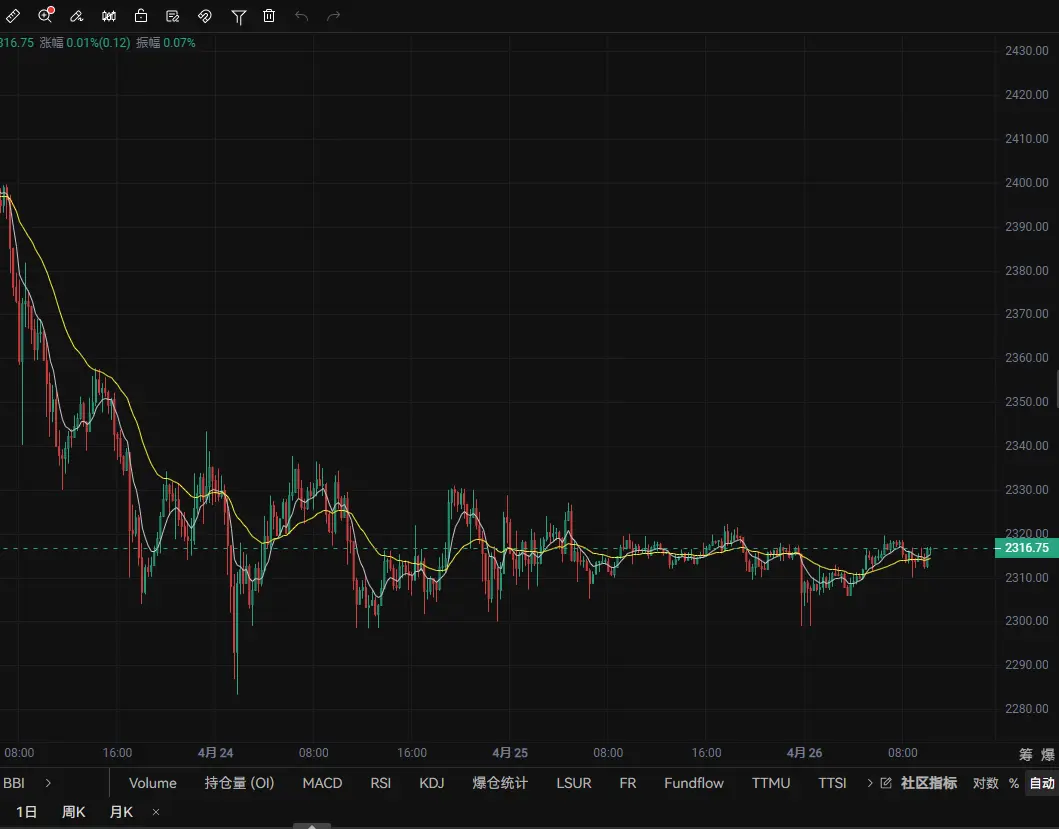Screen dimensions: 1059x829
Task: Click the 振幅 0.07% readout
Action: [165, 43]
